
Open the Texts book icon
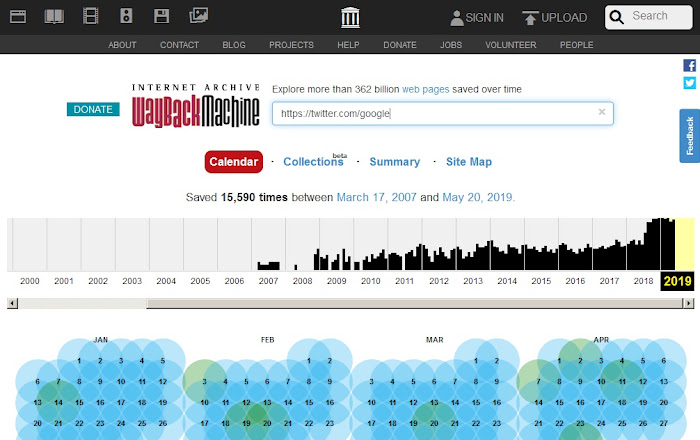click(54, 17)
